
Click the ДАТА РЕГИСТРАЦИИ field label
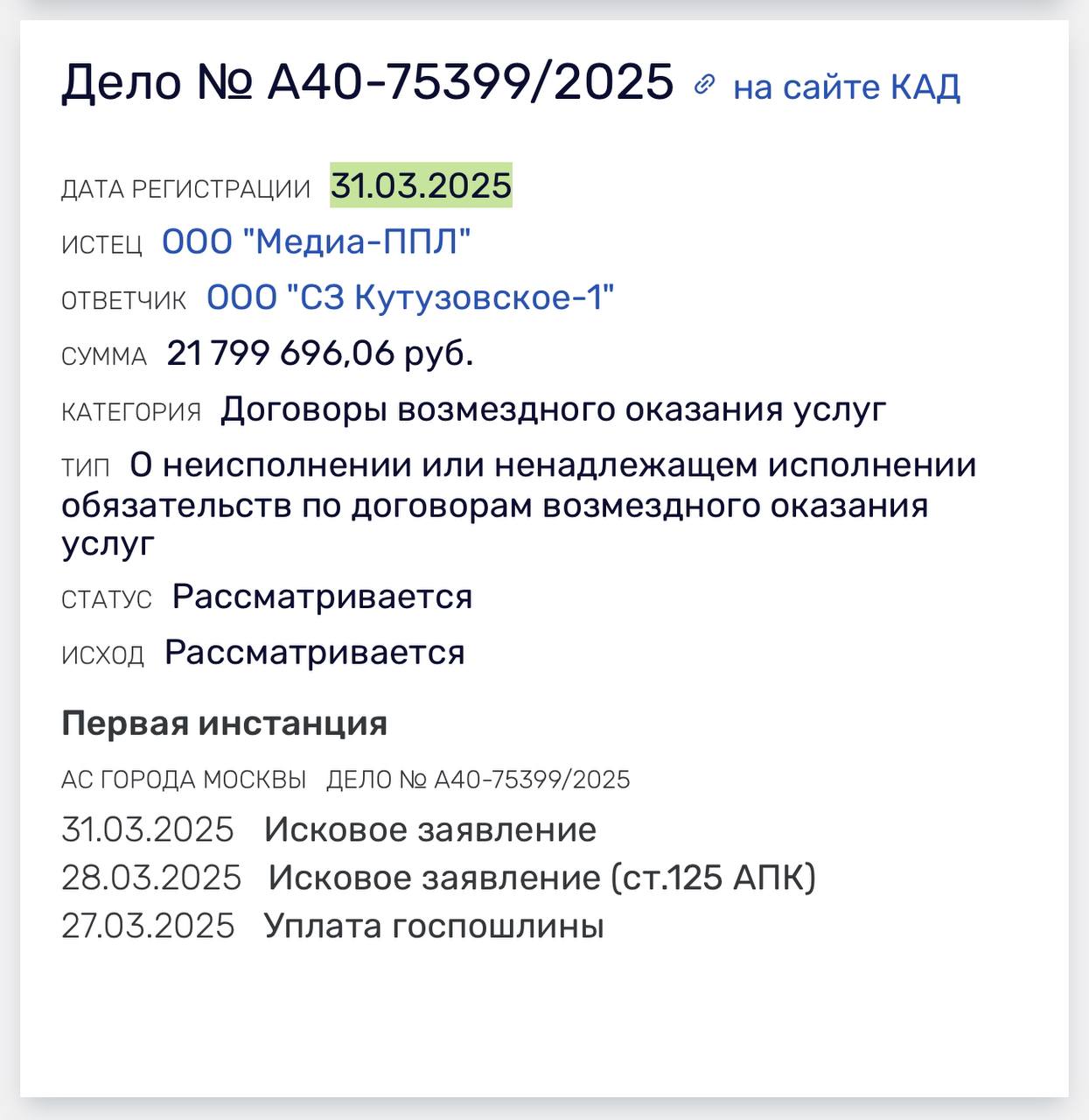(185, 189)
